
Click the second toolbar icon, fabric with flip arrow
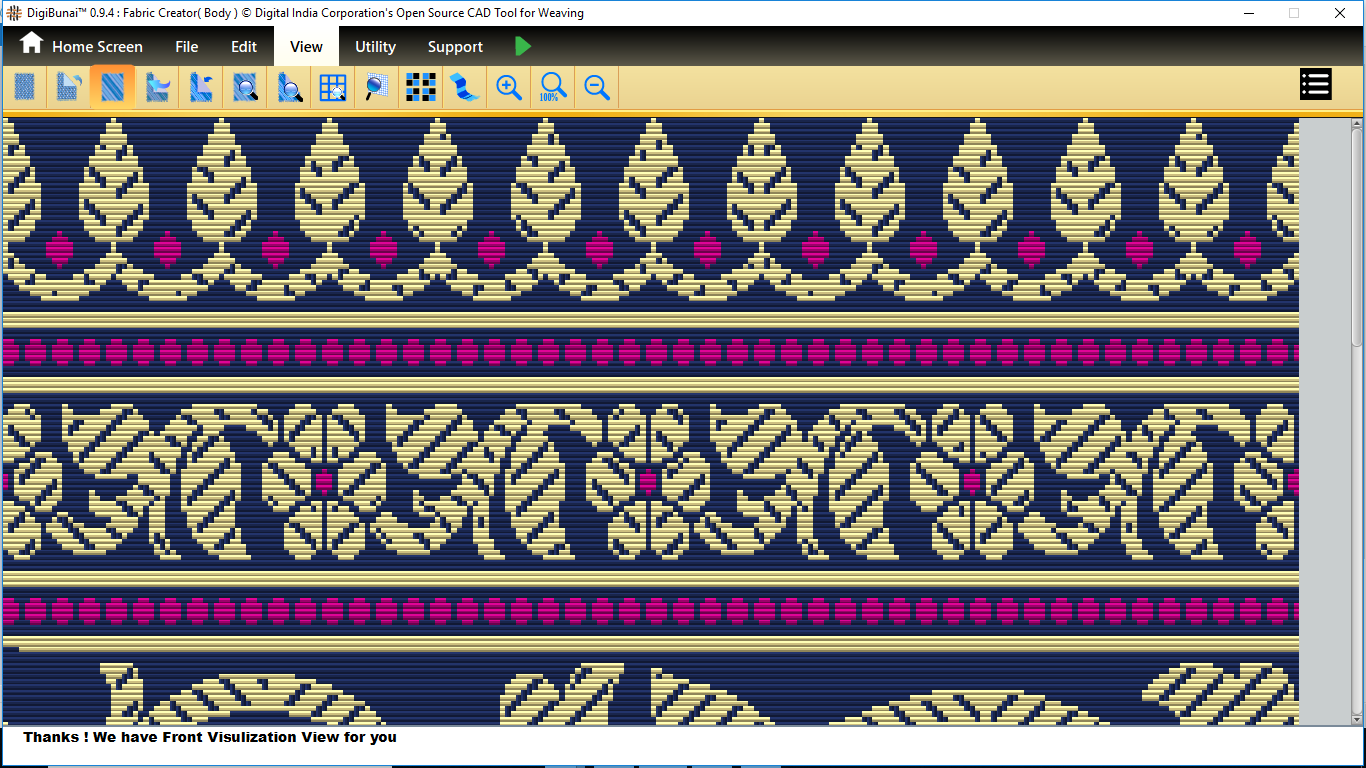(68, 88)
